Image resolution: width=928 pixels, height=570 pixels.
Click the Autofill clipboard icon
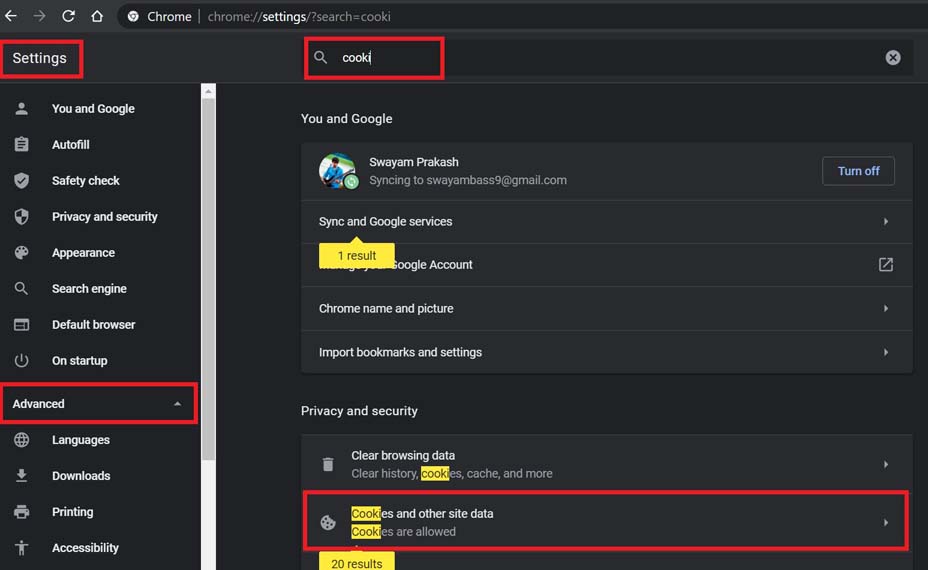coord(21,144)
